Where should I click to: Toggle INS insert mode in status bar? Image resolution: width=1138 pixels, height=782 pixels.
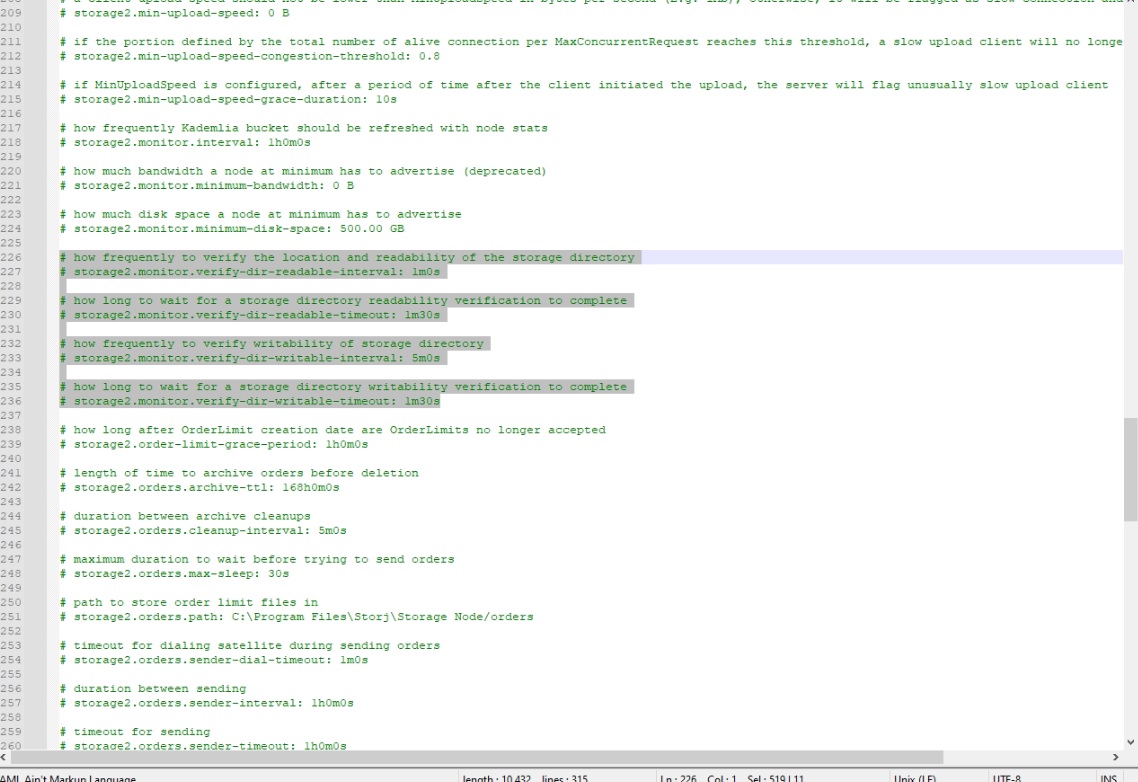[x=1107, y=776]
